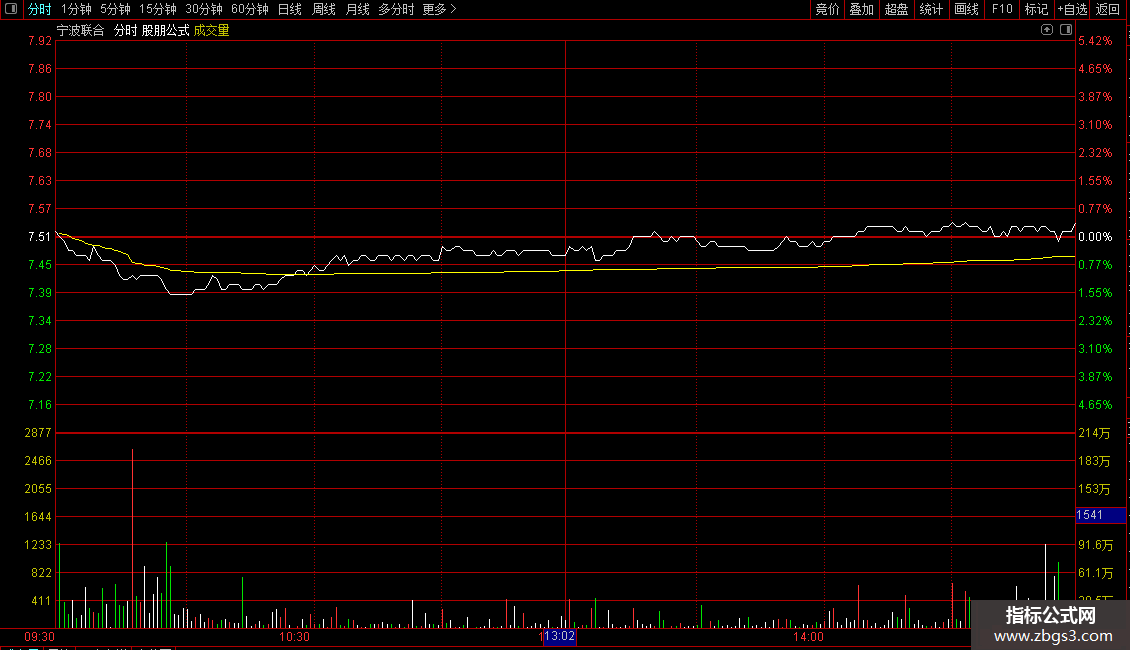Select the 15分钟 period tab
This screenshot has width=1130, height=650.
[x=158, y=9]
